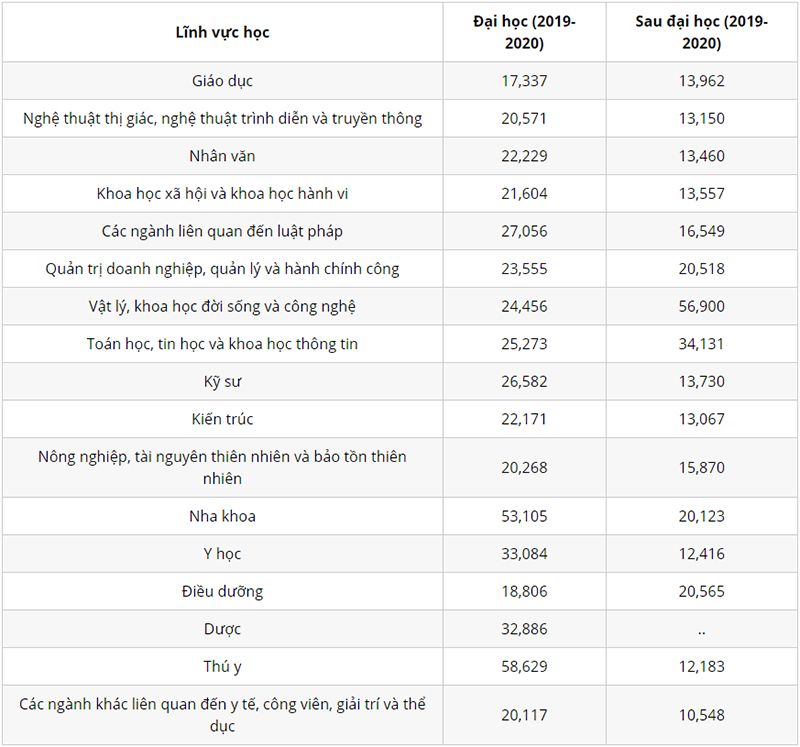Image resolution: width=800 pixels, height=747 pixels.
Task: Select the "Thú y" row label
Action: point(222,666)
